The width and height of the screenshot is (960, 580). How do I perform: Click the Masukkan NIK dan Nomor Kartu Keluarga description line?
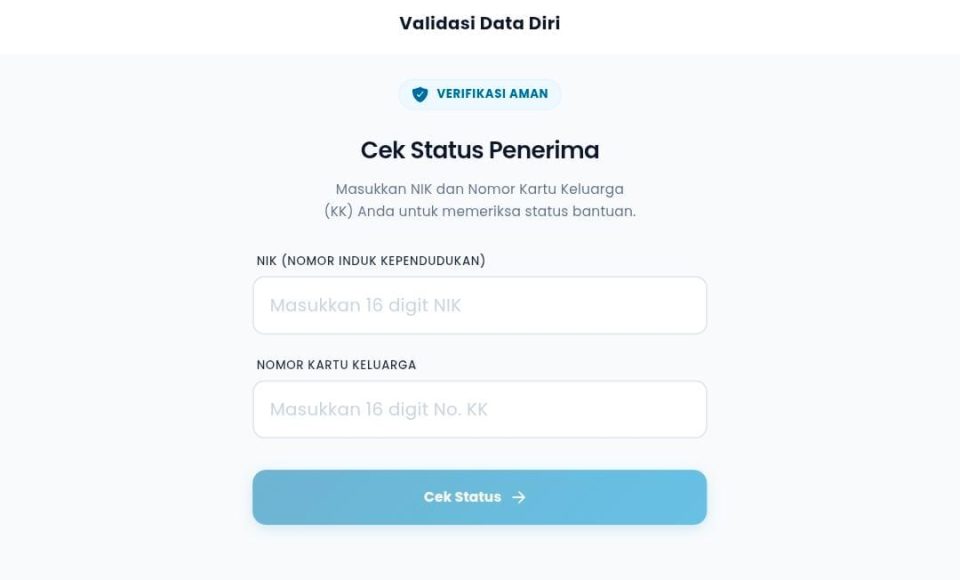pos(480,188)
